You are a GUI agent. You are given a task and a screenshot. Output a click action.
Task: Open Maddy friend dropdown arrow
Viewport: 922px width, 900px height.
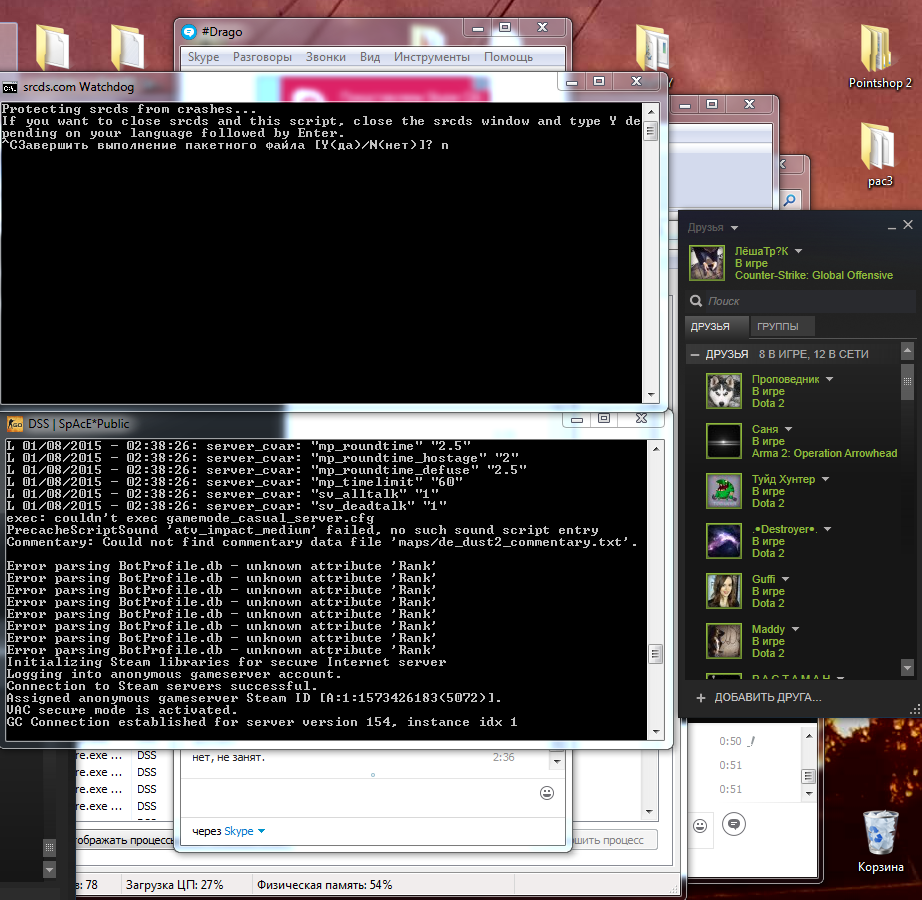click(795, 629)
